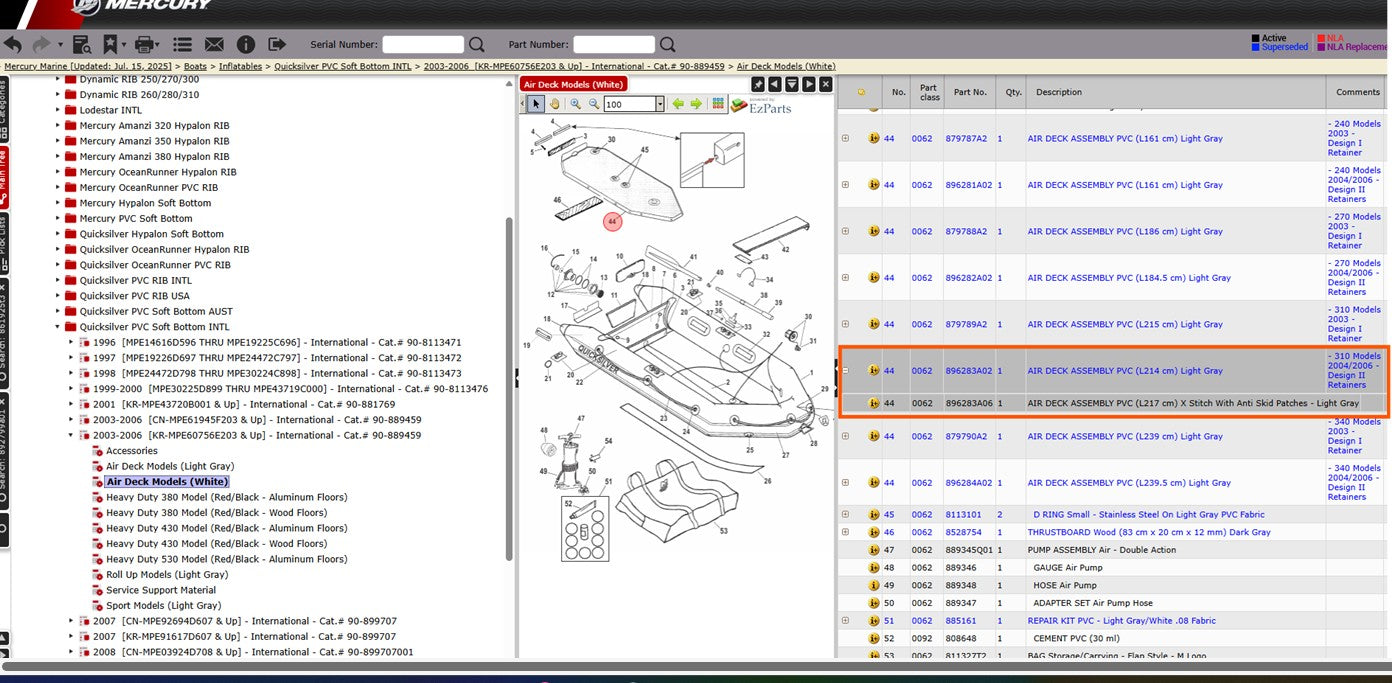Click the forward (redo) arrow in top toolbar
This screenshot has height=683, width=1392.
click(x=40, y=44)
